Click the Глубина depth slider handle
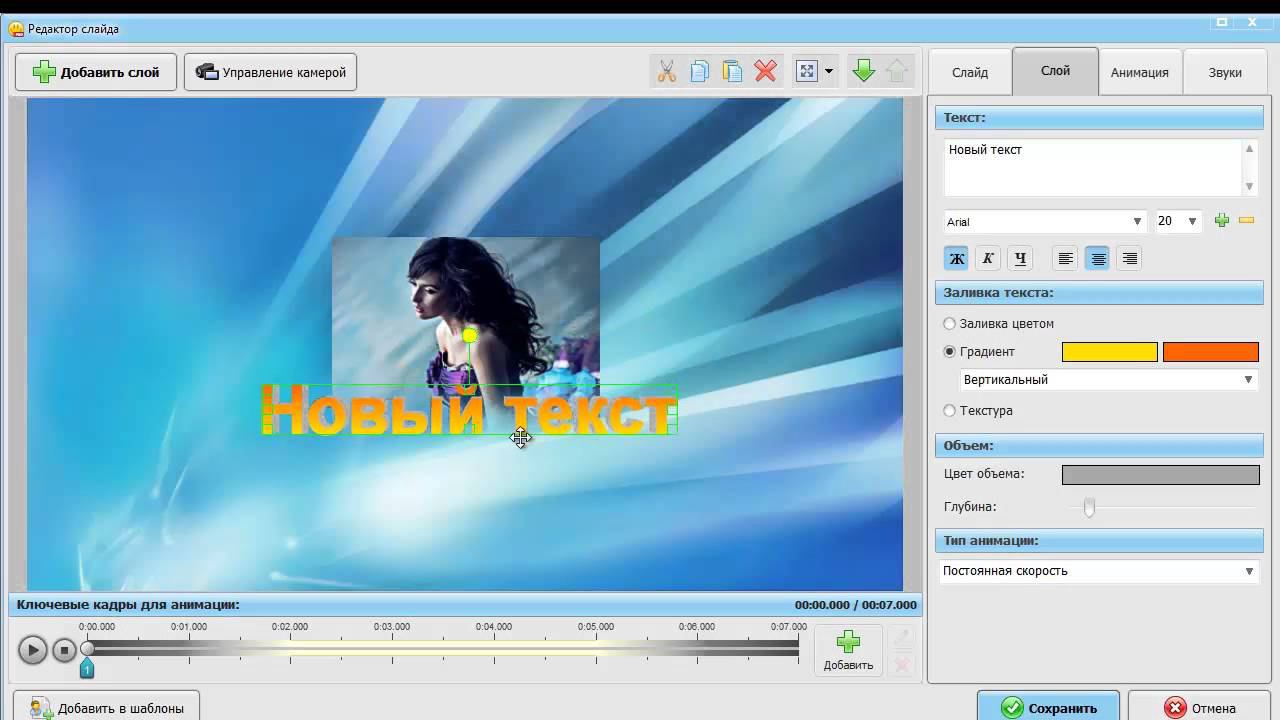 click(1089, 508)
